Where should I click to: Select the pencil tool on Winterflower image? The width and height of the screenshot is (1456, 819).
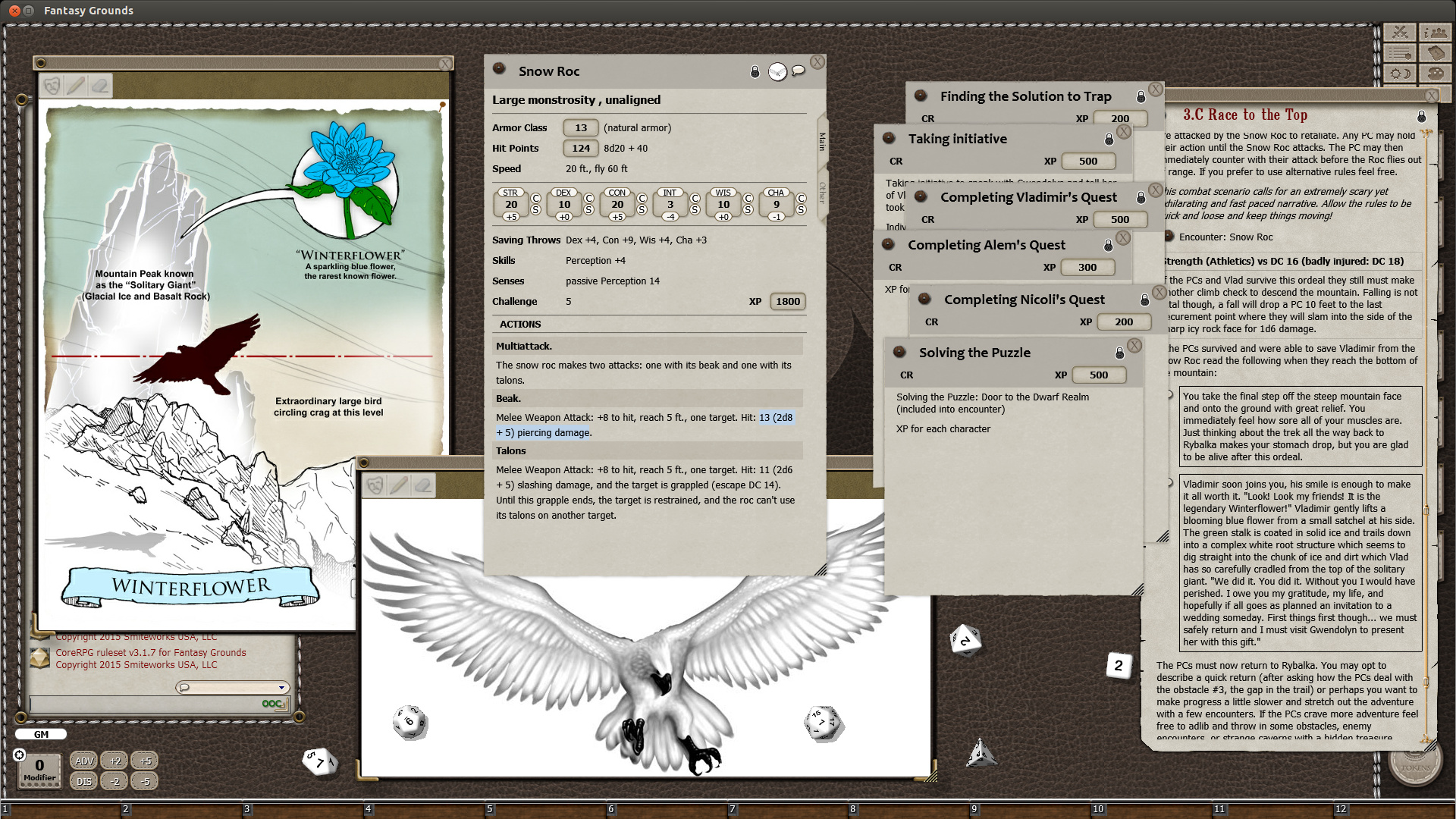(76, 86)
